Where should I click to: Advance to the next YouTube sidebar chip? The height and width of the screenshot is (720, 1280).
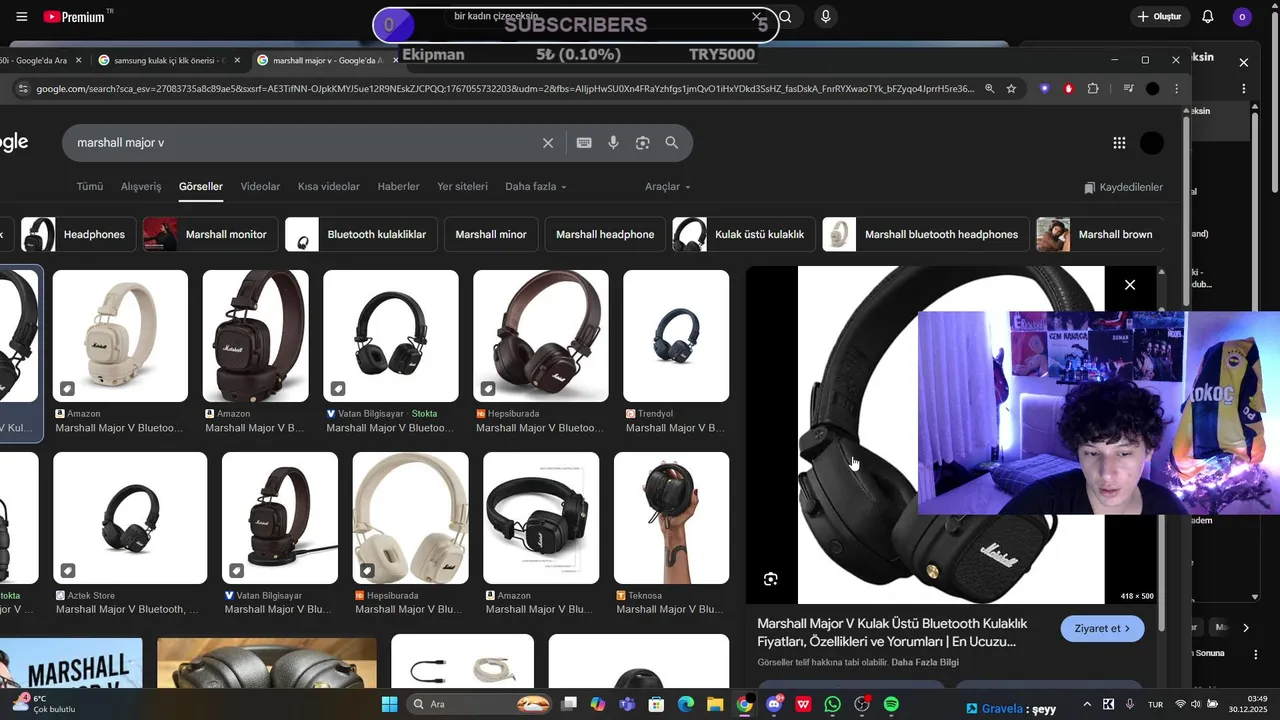tap(1245, 628)
